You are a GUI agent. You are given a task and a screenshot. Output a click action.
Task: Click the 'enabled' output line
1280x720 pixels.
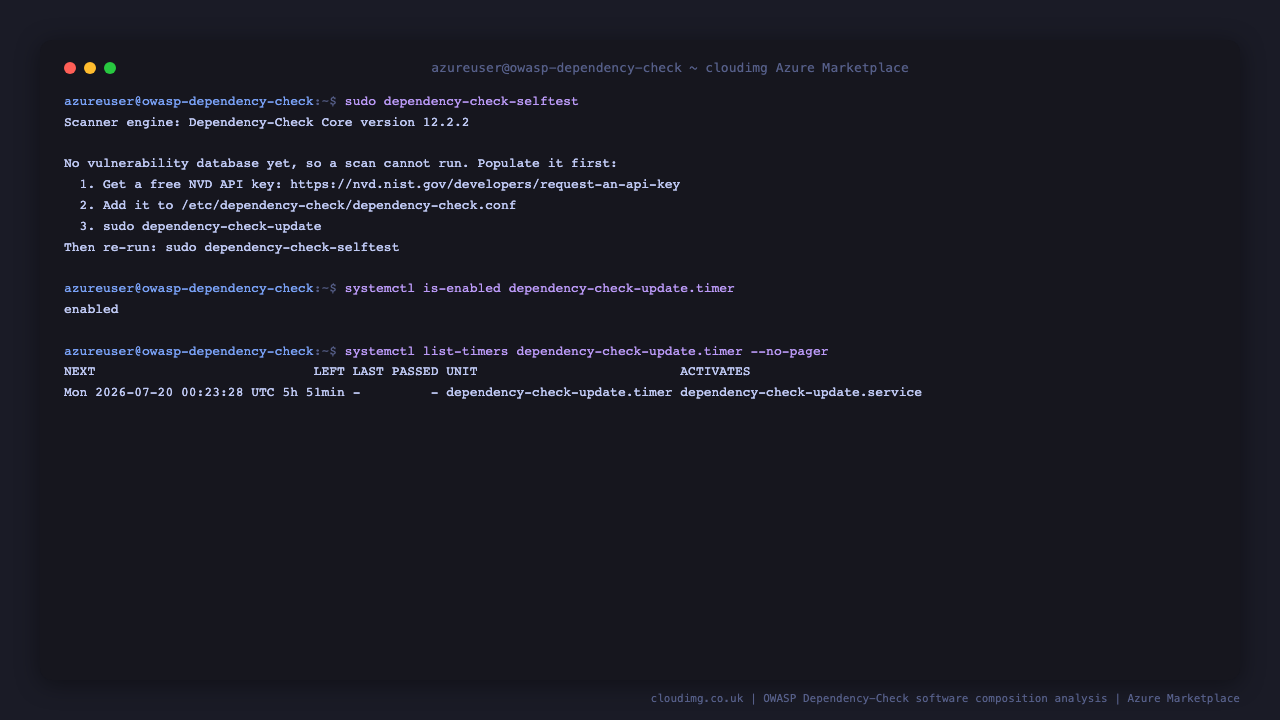click(x=91, y=310)
